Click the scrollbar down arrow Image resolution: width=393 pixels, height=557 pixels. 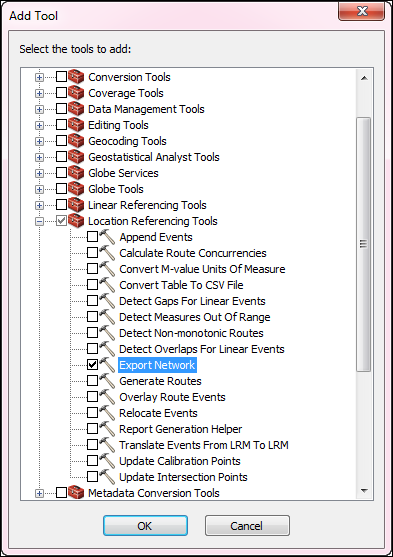364,491
